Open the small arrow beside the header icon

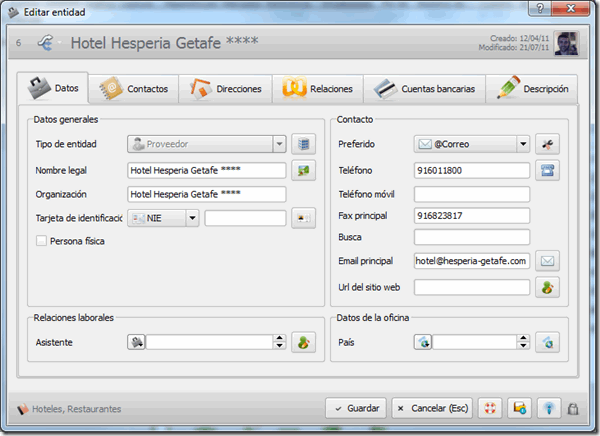pyautogui.click(x=59, y=42)
